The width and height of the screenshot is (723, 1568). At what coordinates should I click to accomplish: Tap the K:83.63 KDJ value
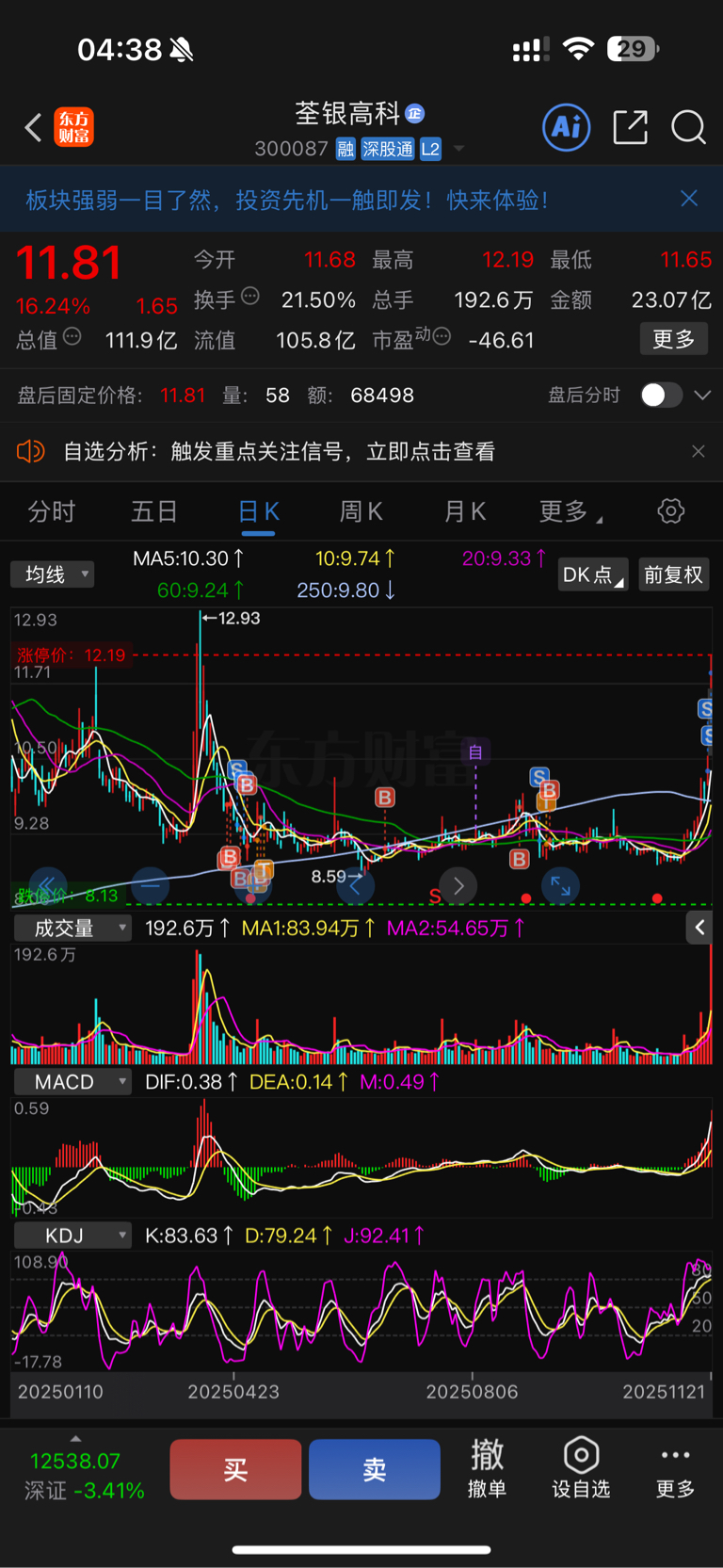point(189,1236)
